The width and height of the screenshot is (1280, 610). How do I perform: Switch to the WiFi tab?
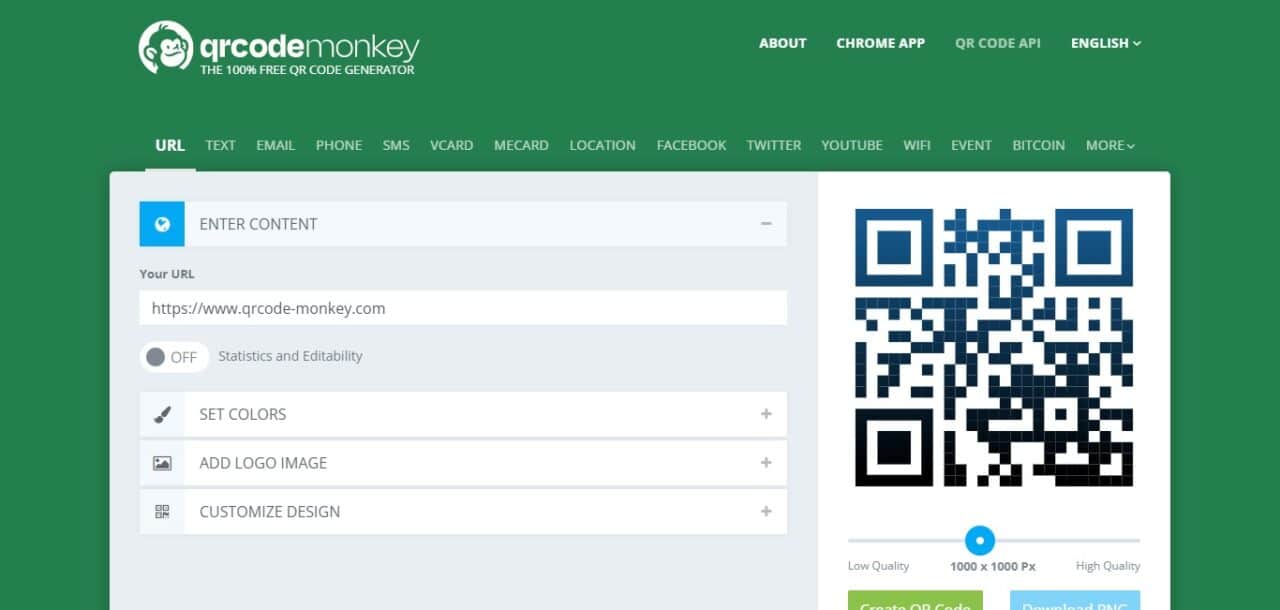click(x=917, y=145)
